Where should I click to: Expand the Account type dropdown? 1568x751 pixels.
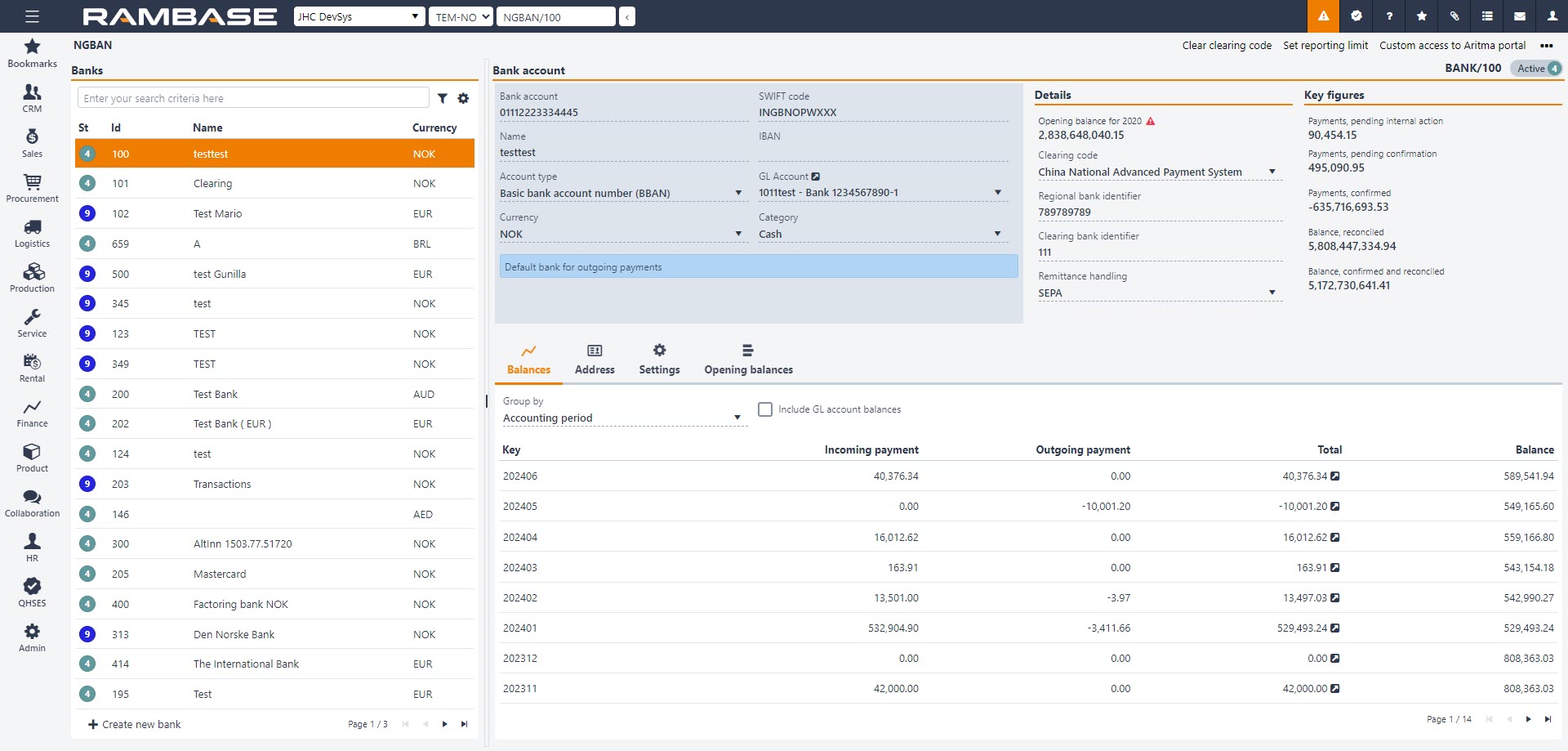tap(738, 194)
